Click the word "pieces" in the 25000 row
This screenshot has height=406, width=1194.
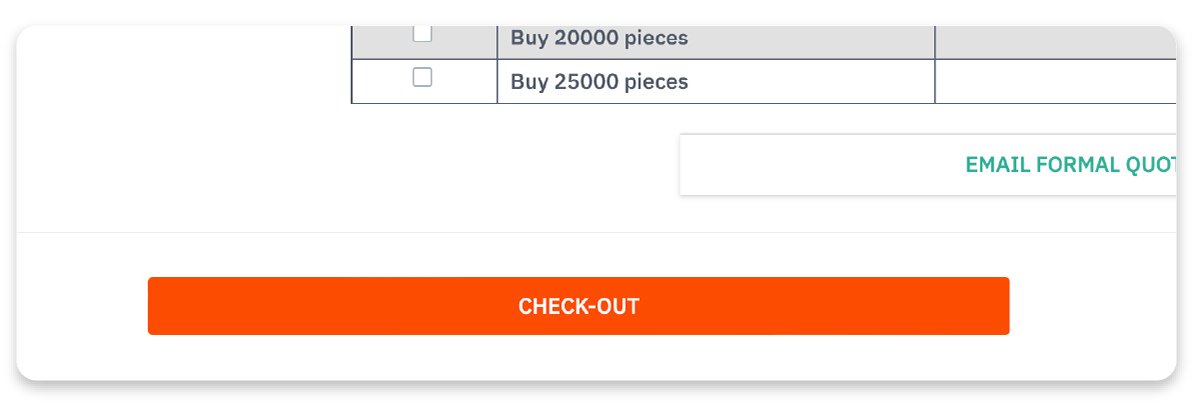(x=656, y=82)
